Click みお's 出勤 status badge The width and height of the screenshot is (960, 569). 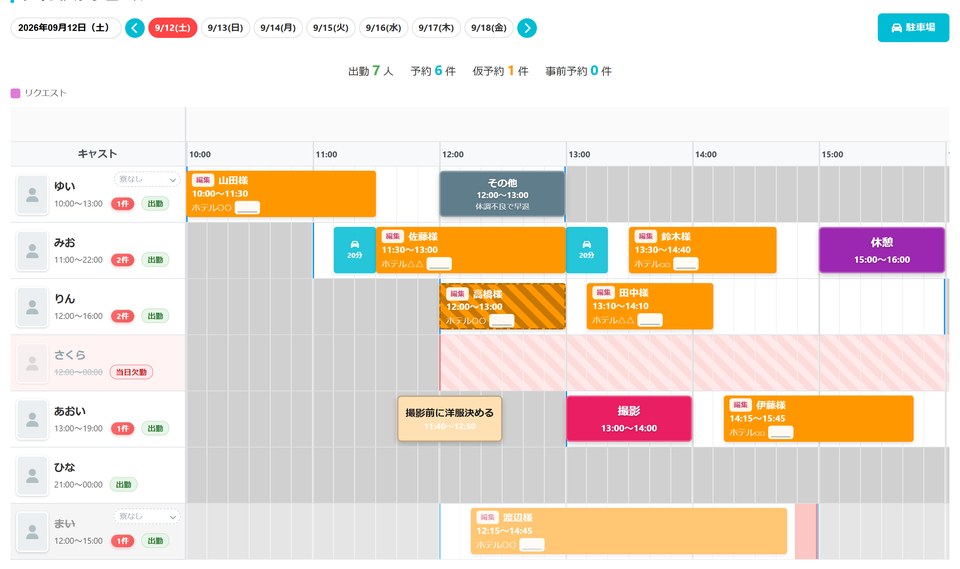point(155,260)
